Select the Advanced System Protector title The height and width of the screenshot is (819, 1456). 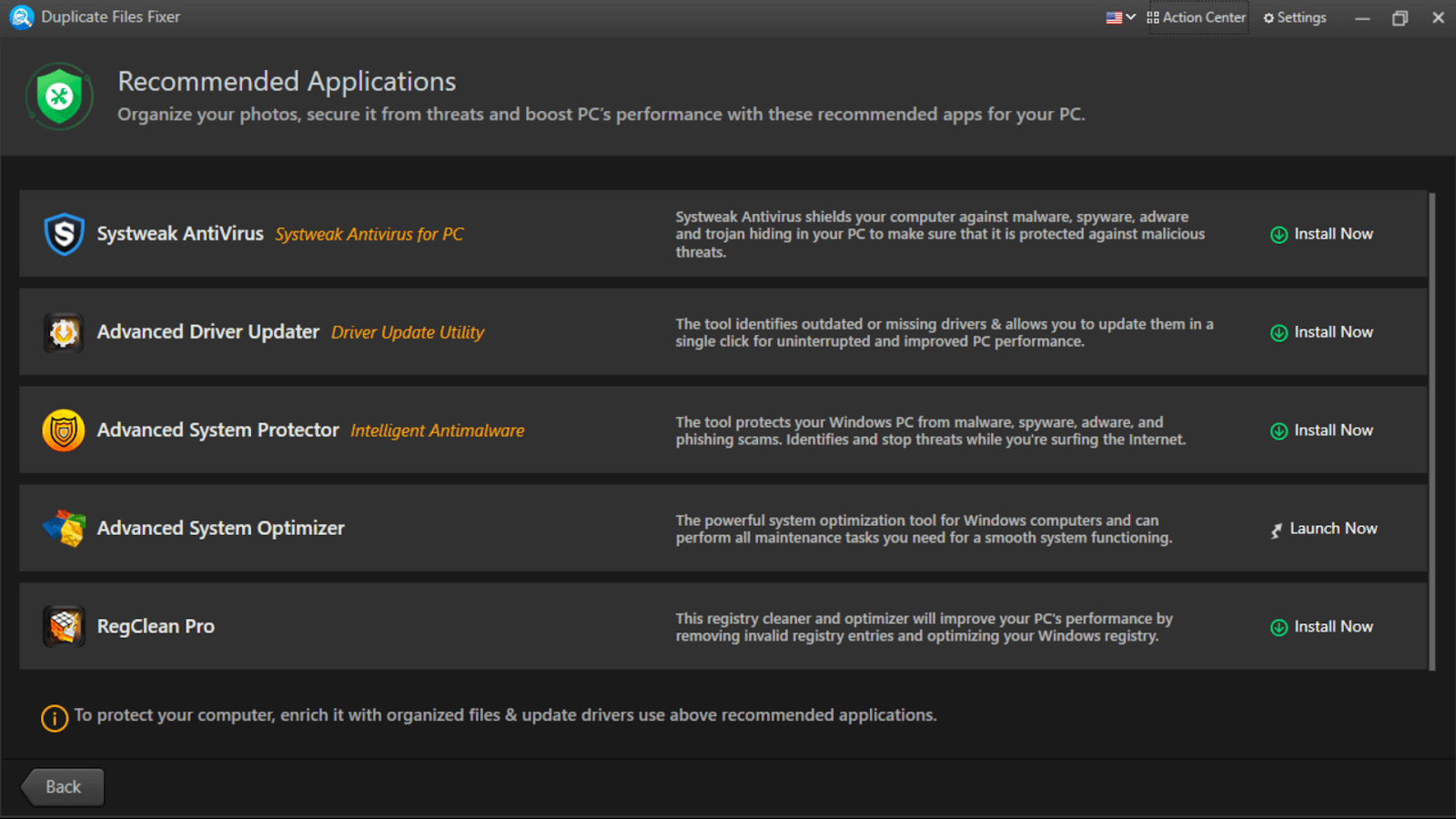[x=218, y=430]
